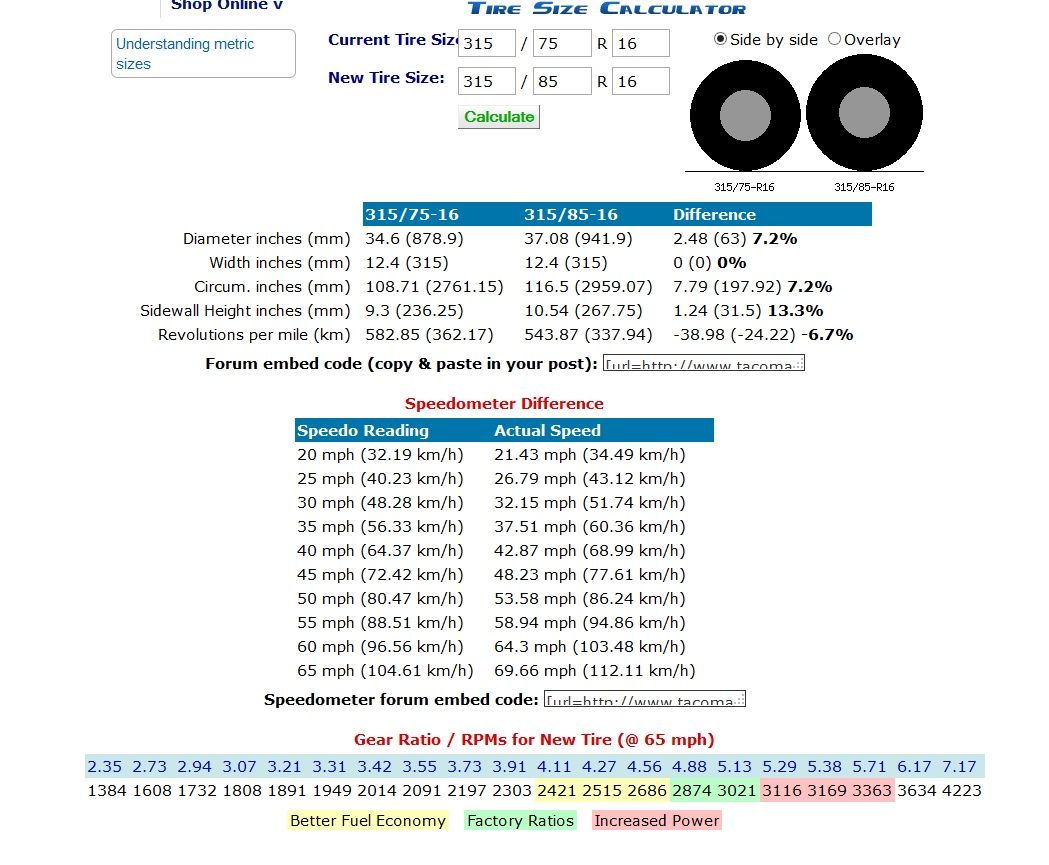Select the Forum embed code text box
Screen dimensions: 1049x865
pos(703,364)
